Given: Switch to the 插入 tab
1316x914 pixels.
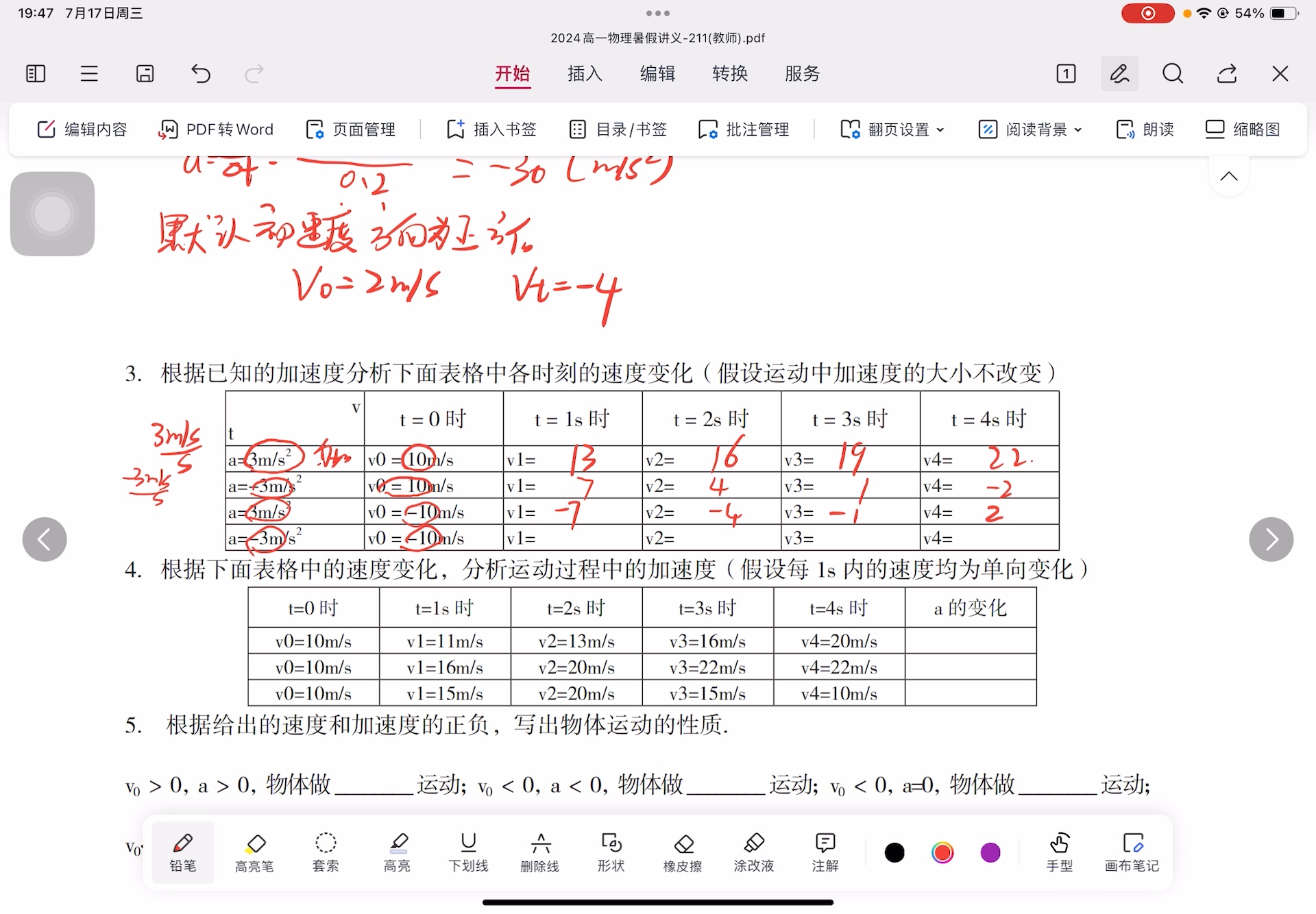Looking at the screenshot, I should click(x=585, y=73).
